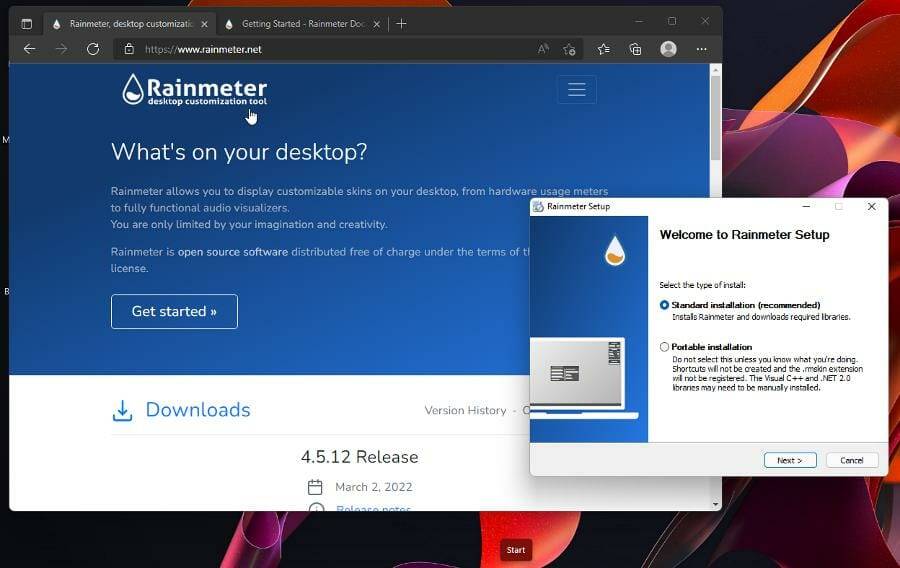
Task: Click the Downloads arrow icon
Action: click(122, 410)
